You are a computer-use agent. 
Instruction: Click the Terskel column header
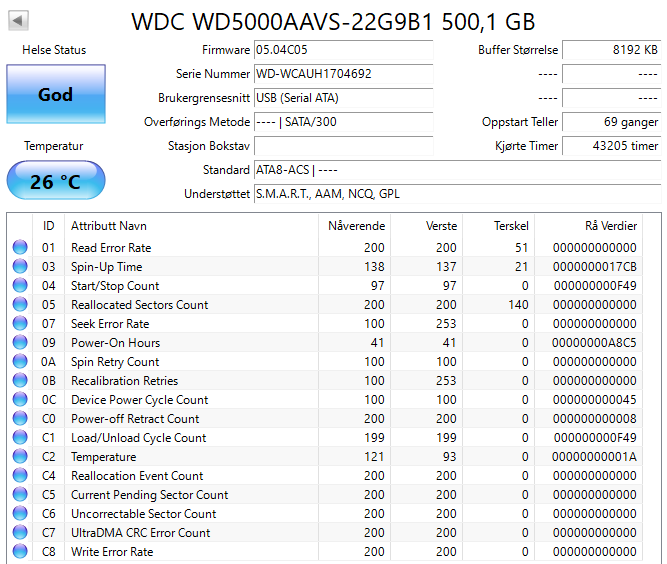pyautogui.click(x=510, y=226)
